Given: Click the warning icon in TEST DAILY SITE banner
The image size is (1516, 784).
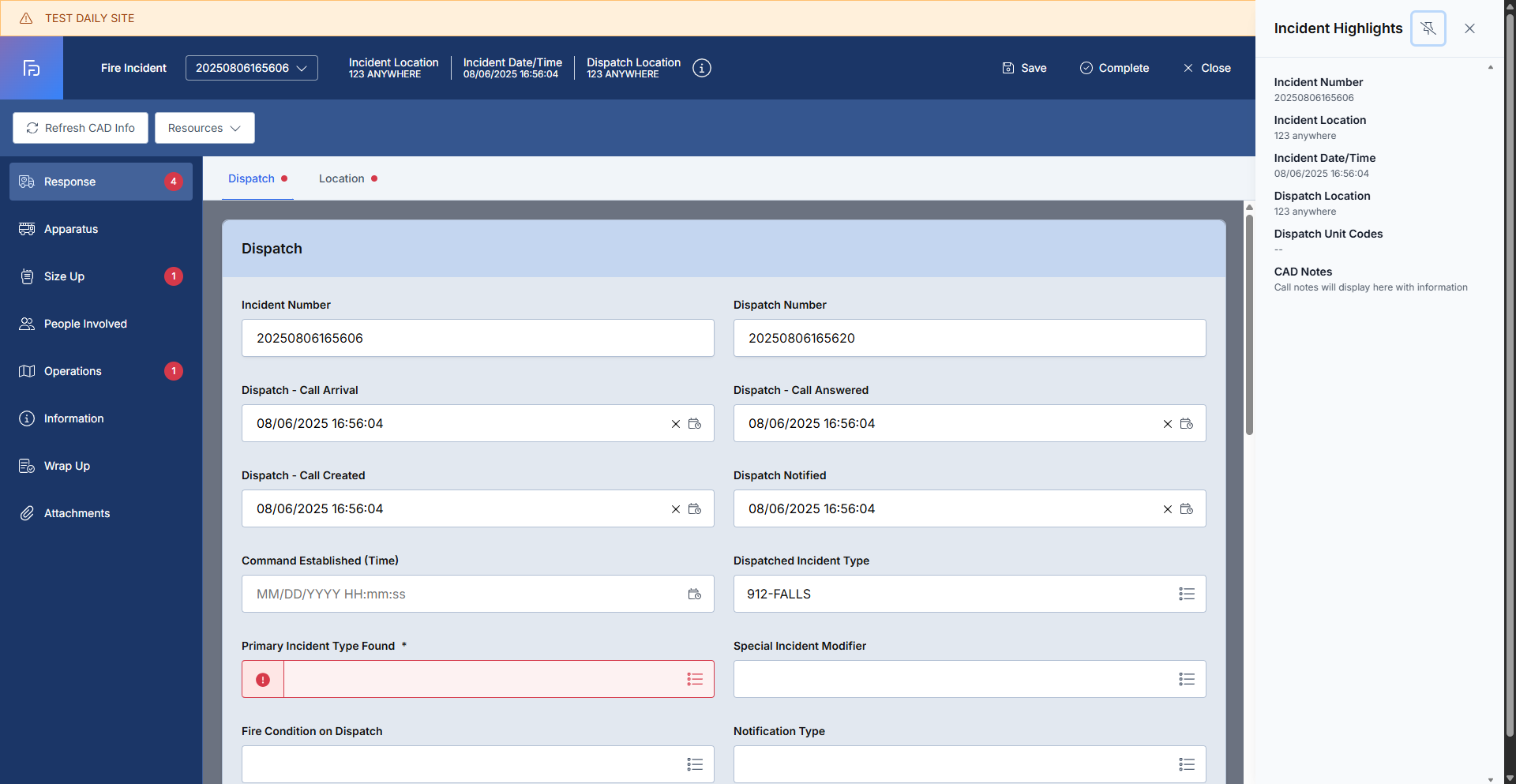Looking at the screenshot, I should 26,18.
